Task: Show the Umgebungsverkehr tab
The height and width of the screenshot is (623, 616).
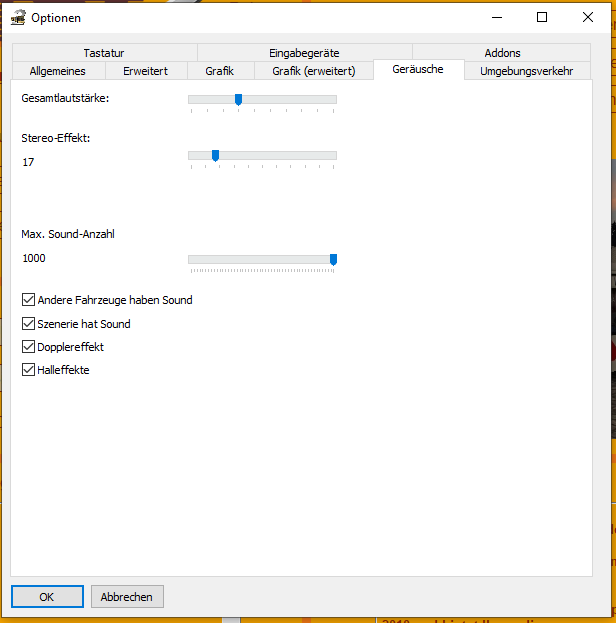Action: pyautogui.click(x=526, y=71)
